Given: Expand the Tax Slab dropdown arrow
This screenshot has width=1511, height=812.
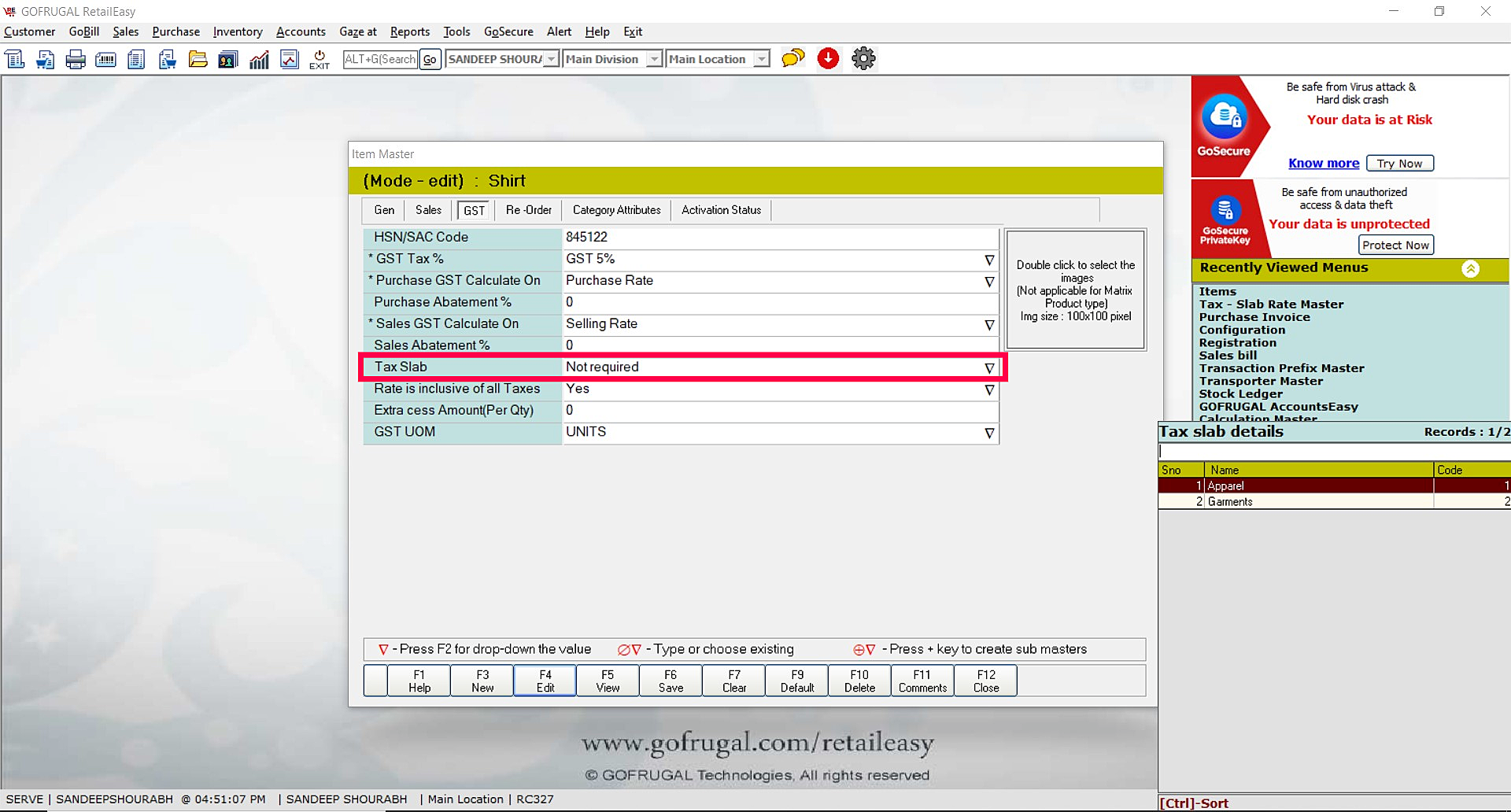Looking at the screenshot, I should pyautogui.click(x=989, y=368).
